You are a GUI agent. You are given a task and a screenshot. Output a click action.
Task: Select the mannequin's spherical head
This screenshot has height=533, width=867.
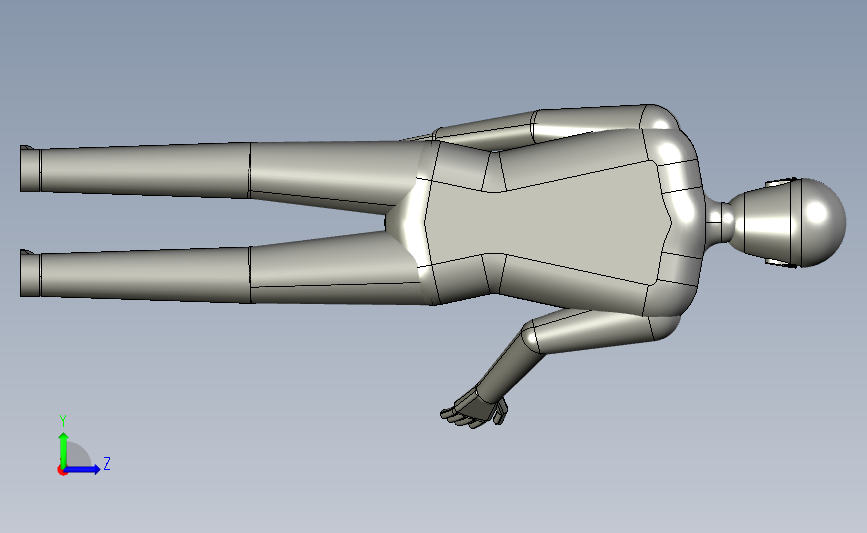pyautogui.click(x=823, y=222)
